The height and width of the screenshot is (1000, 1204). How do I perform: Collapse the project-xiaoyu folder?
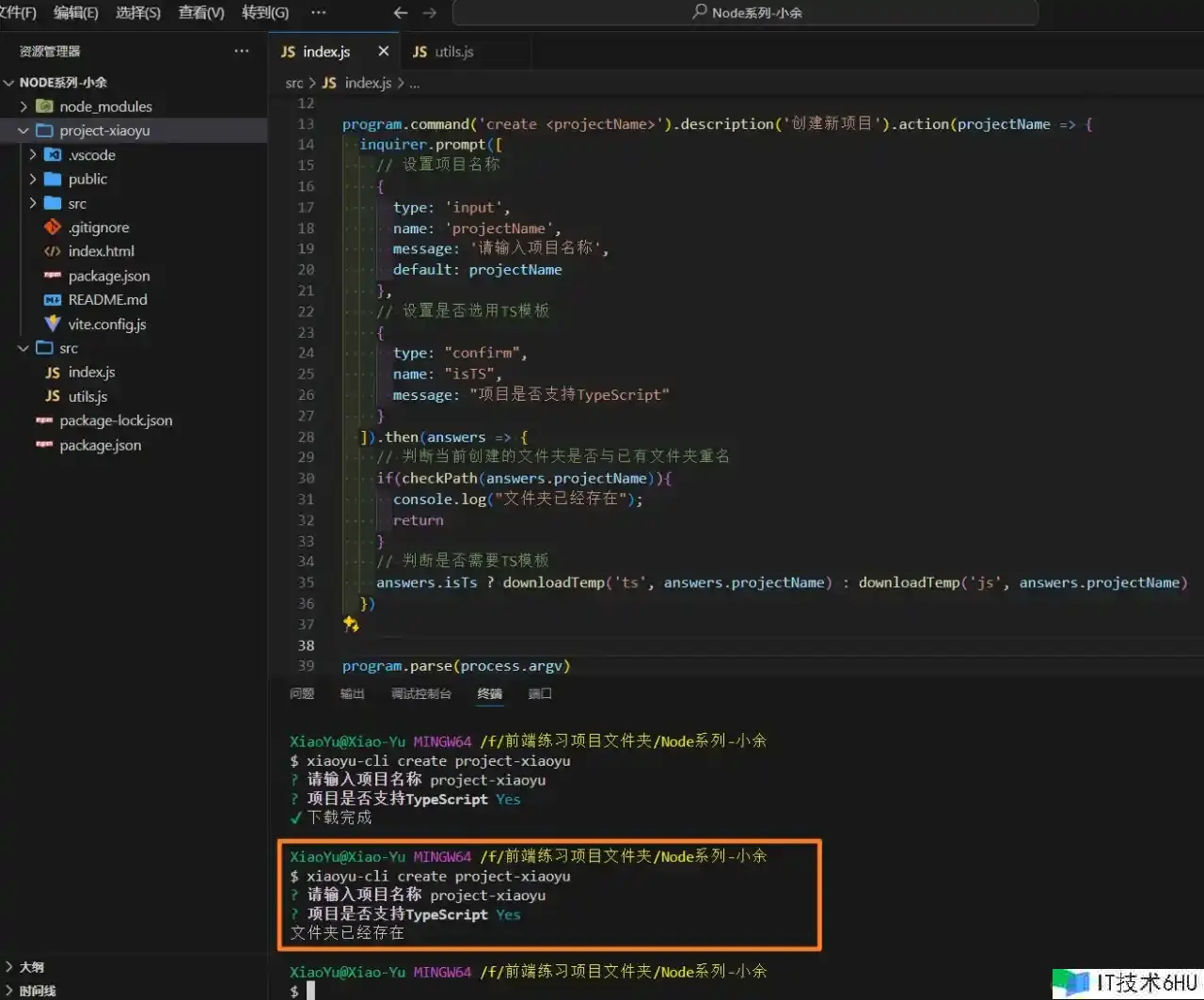point(24,131)
